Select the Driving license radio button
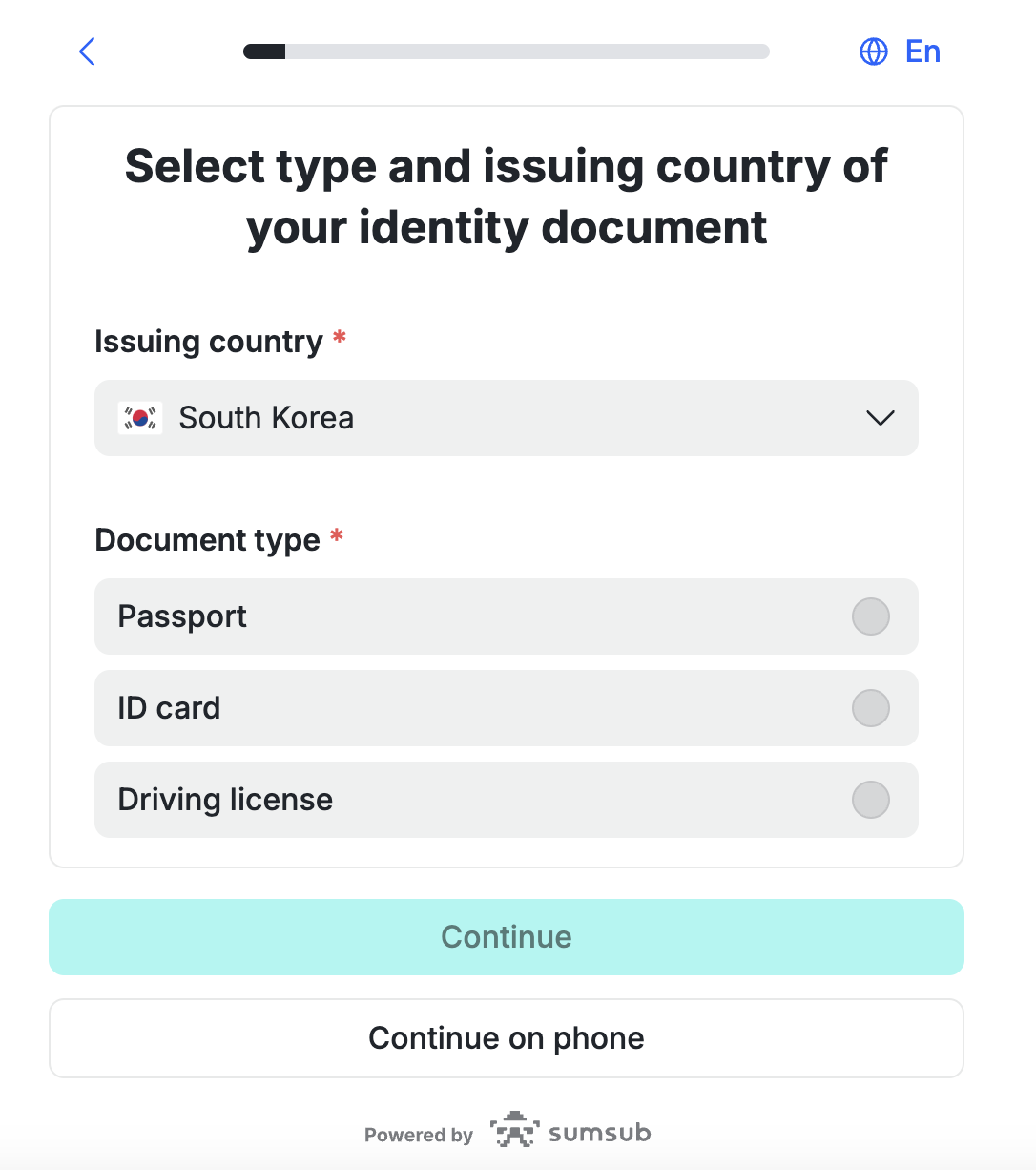The image size is (1036, 1170). pos(871,800)
